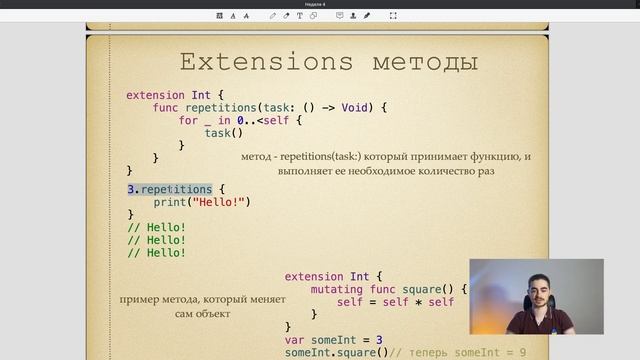This screenshot has height=360, width=640.
Task: Click the presenter webcam video overlay
Action: (x=536, y=297)
